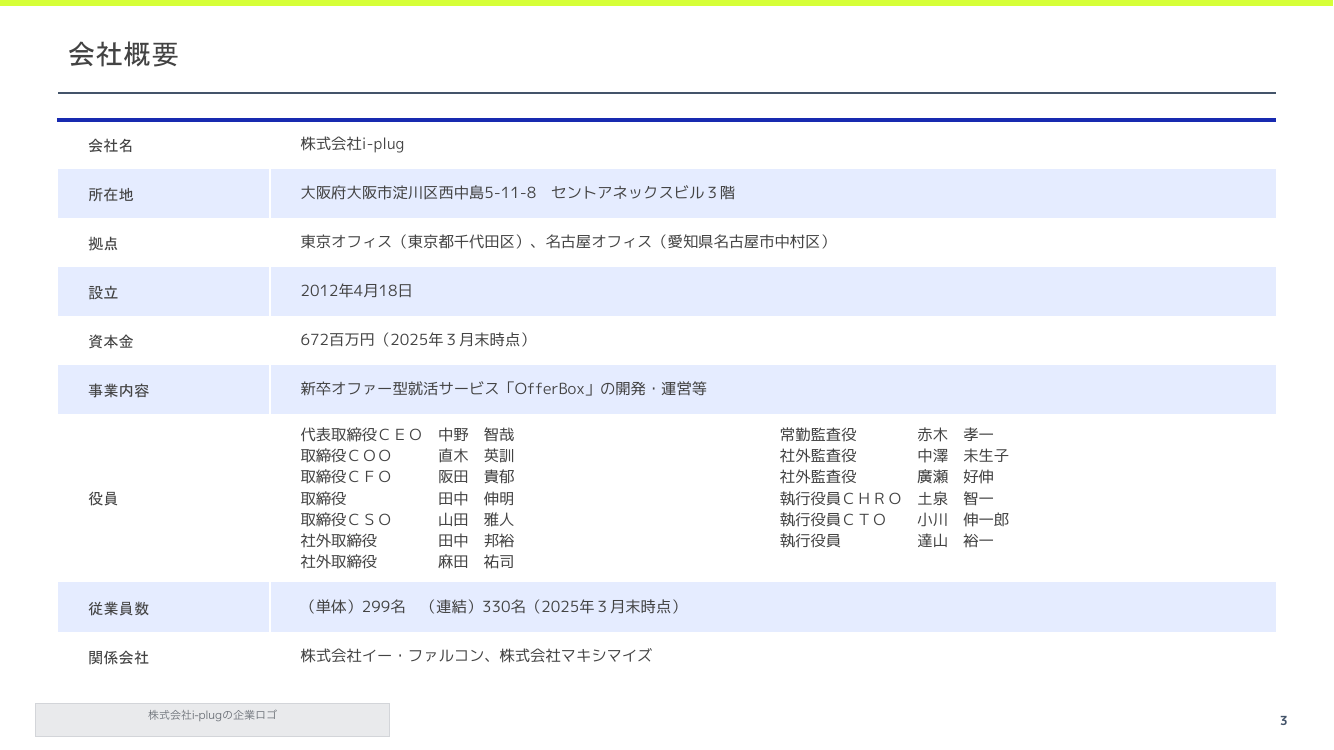This screenshot has width=1334, height=750.
Task: Click the company name value "株式会社i-plug"
Action: click(x=352, y=144)
